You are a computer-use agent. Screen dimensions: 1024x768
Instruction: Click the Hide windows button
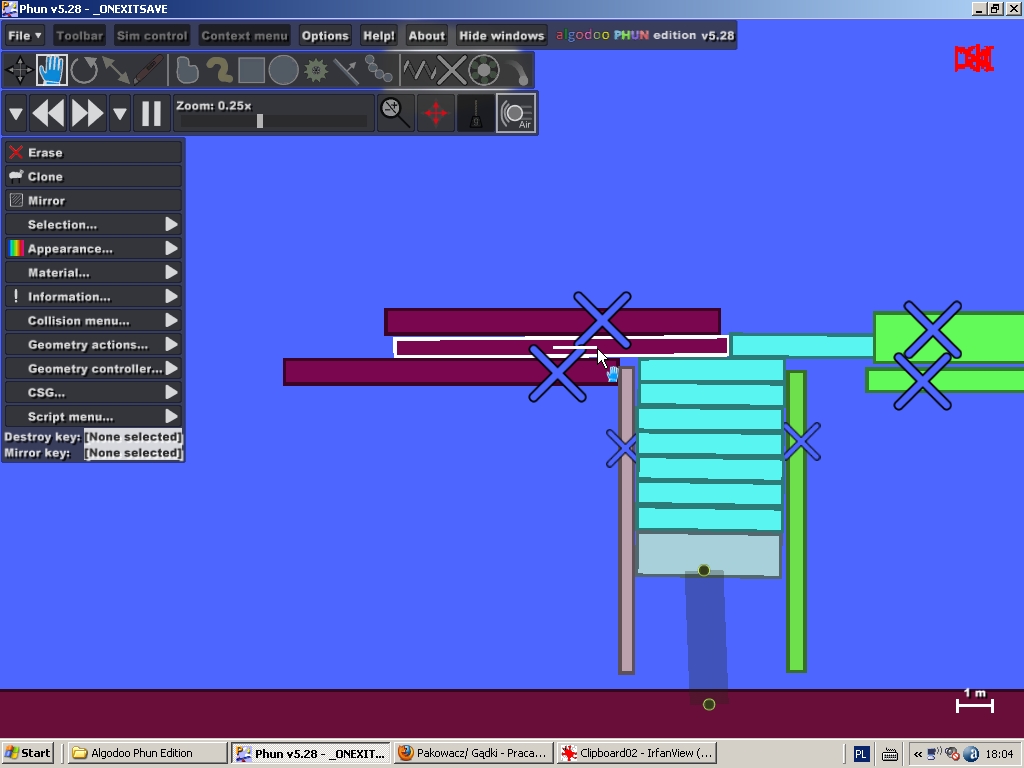coord(501,35)
